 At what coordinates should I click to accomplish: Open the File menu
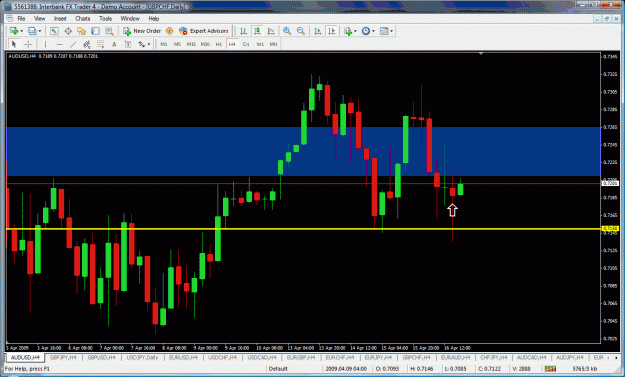click(21, 19)
